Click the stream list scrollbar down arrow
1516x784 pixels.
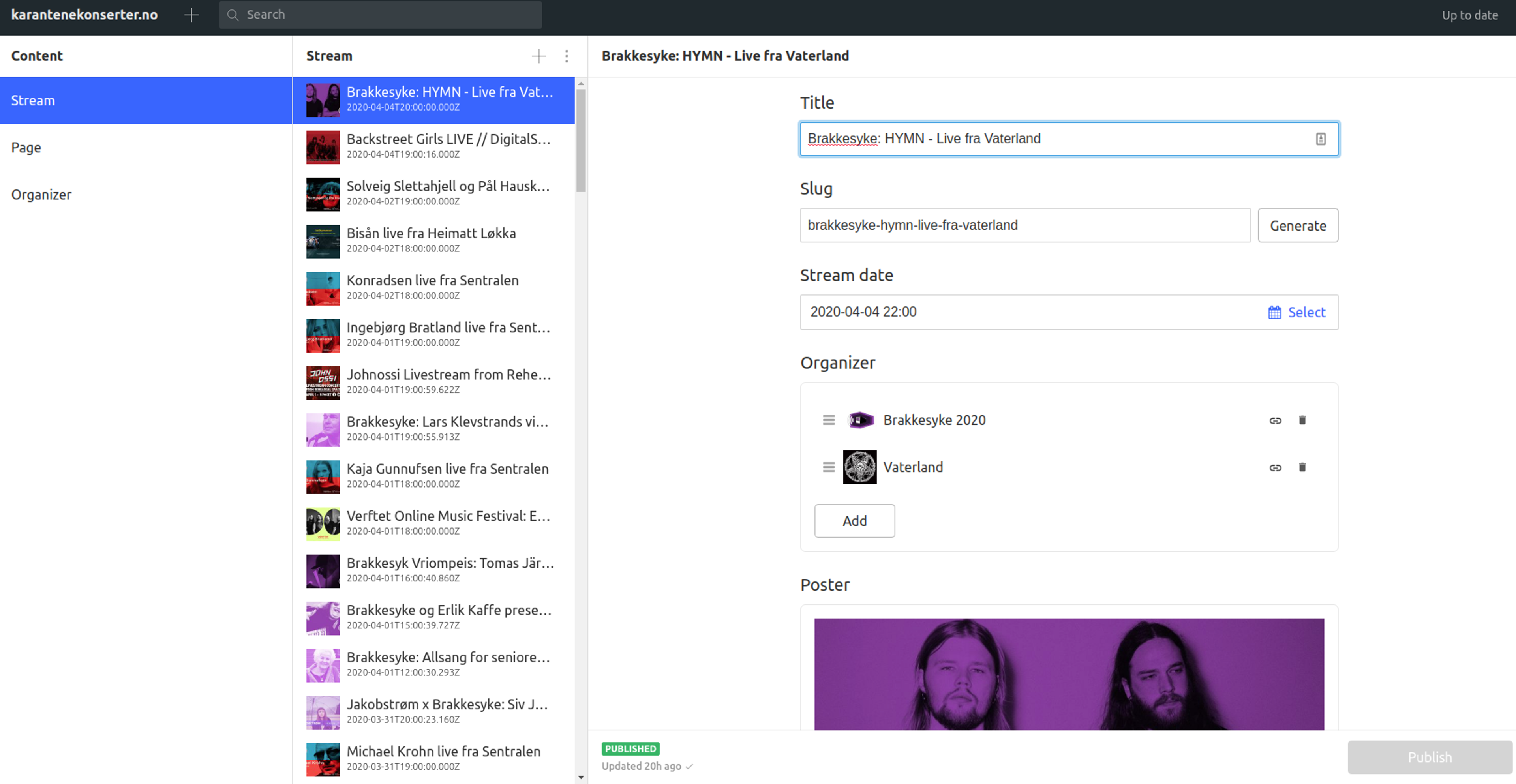pos(581,778)
